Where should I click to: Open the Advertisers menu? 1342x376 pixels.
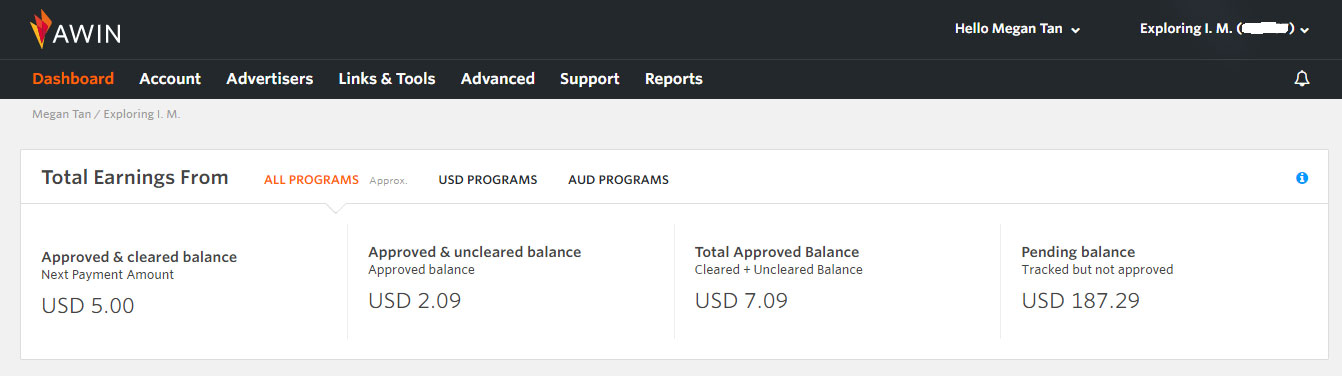[269, 78]
